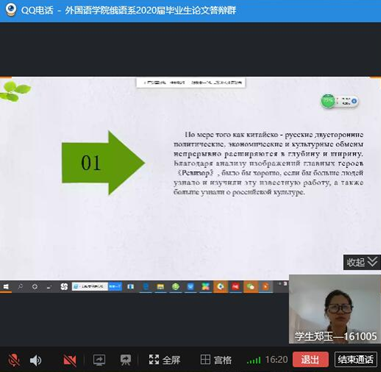
Task: Click the search icon in the shared taskbar
Action: click(x=20, y=286)
